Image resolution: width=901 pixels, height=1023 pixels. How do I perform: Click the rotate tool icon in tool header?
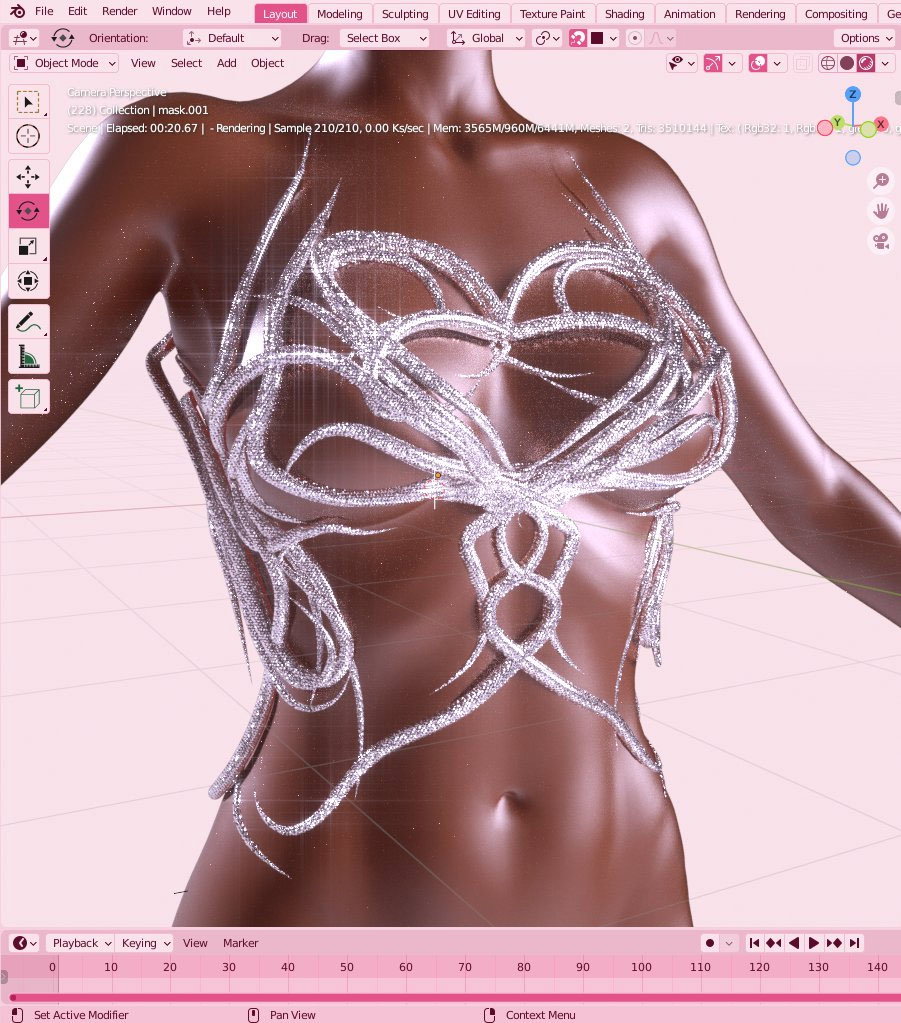(63, 38)
